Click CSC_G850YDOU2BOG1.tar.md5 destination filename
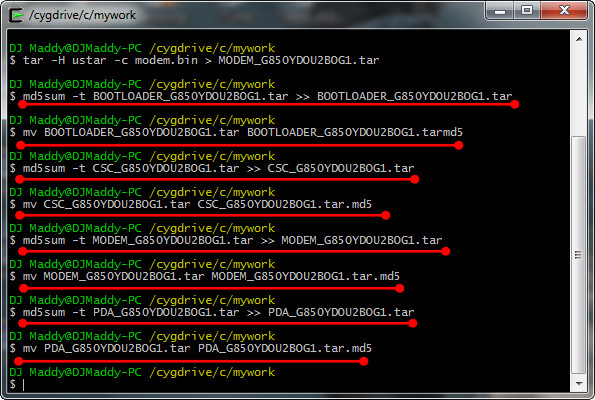Viewport: 595px width, 400px height. tap(285, 204)
